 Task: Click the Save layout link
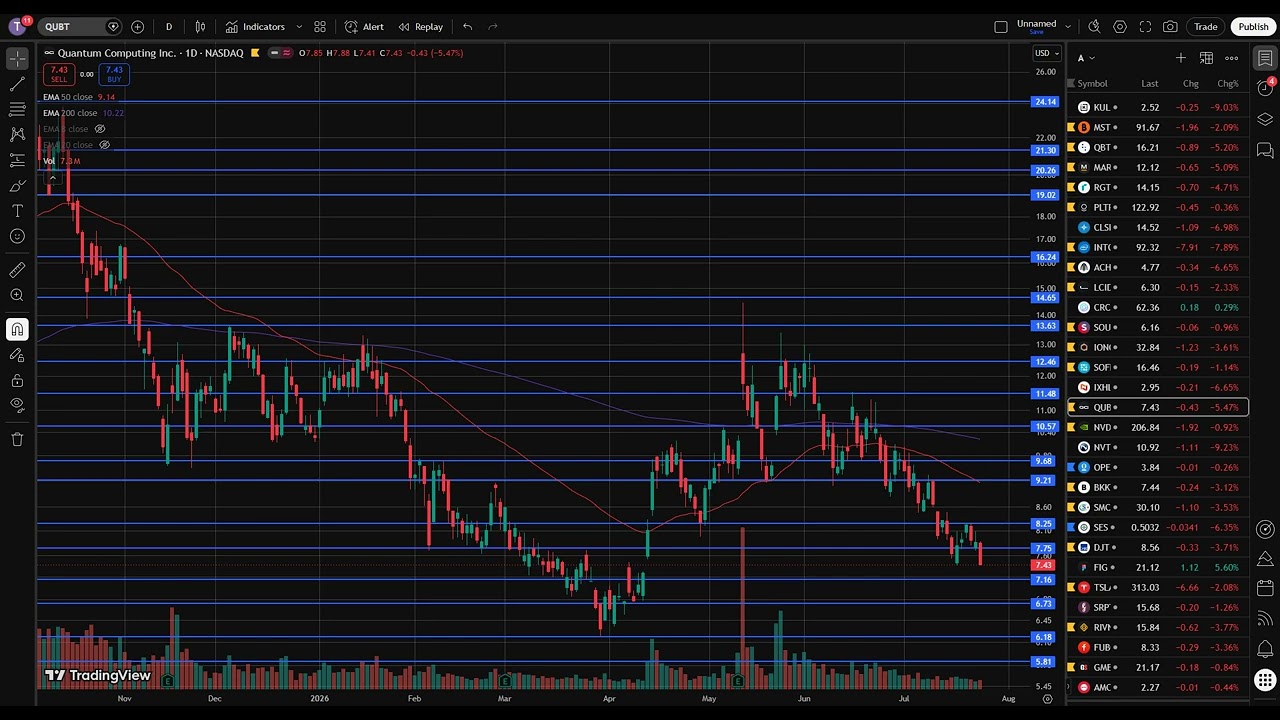[x=1036, y=32]
